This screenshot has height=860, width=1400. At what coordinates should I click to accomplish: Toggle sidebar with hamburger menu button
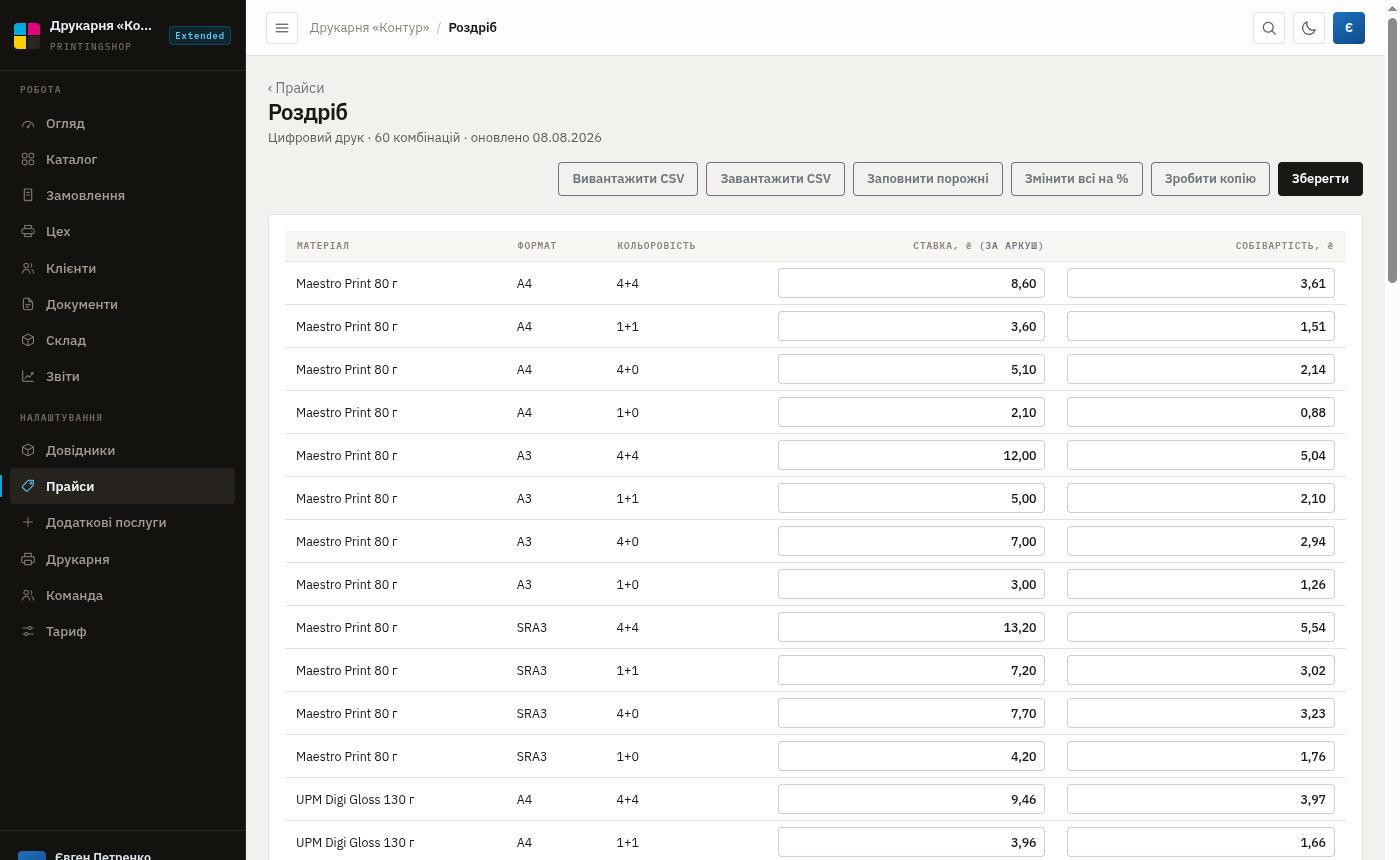click(282, 28)
